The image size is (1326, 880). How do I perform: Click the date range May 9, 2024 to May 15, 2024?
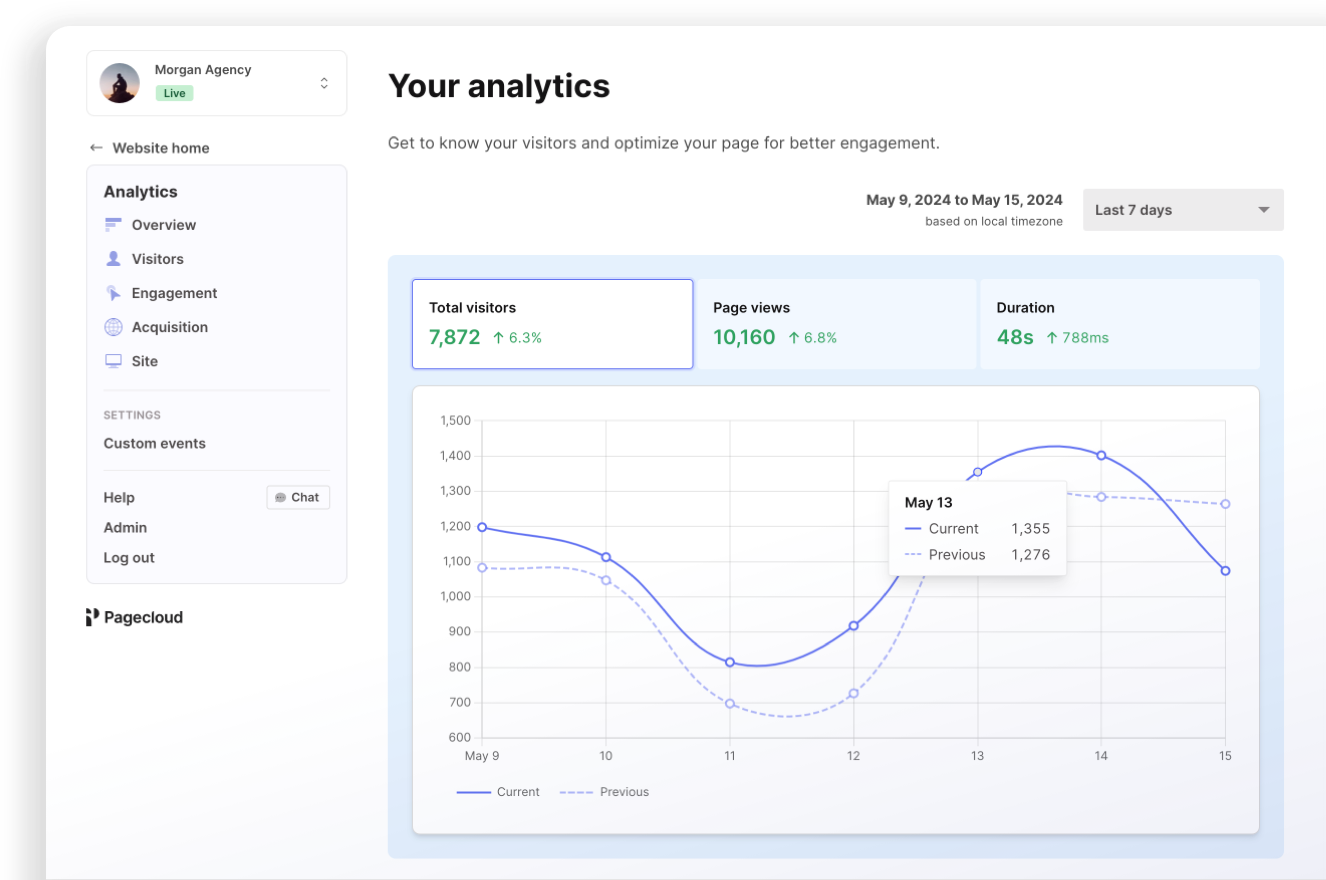[964, 200]
